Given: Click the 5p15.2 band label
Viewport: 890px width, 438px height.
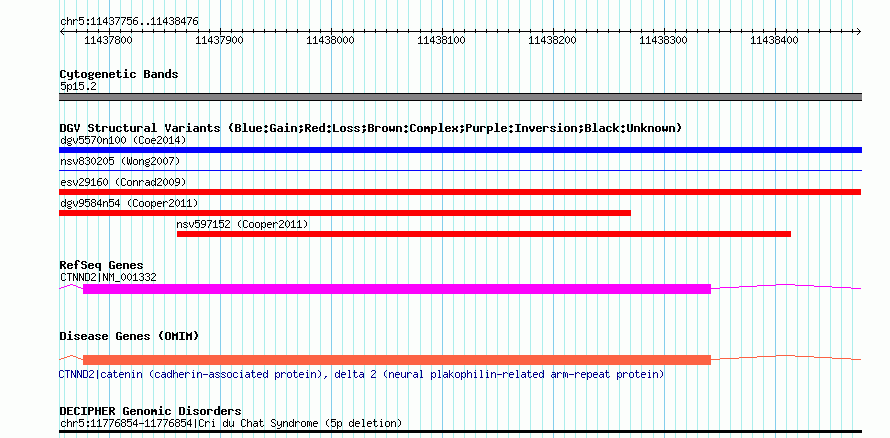Looking at the screenshot, I should [77, 87].
